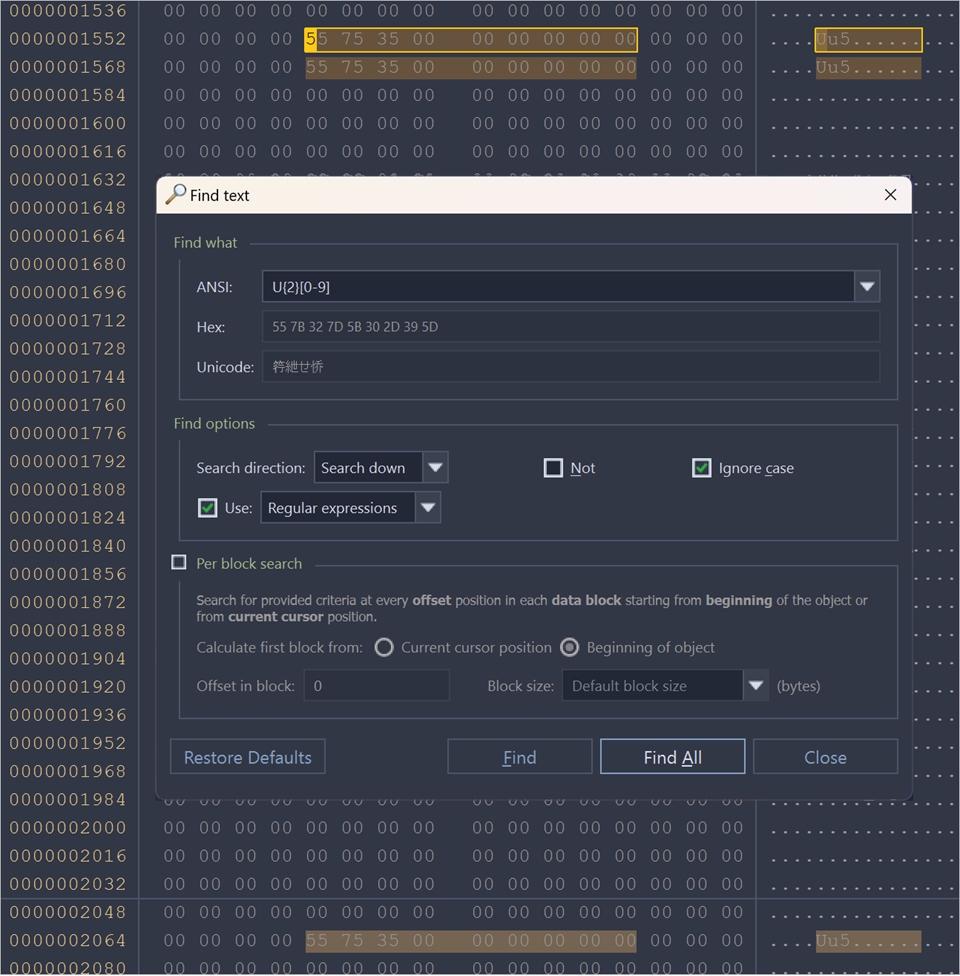Click the Hex search value field

tap(570, 327)
